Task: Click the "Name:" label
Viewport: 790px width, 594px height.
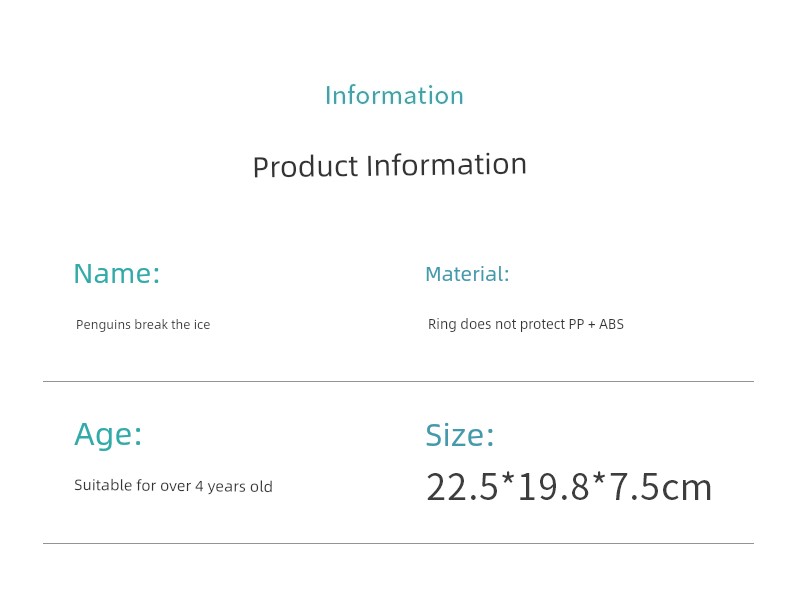Action: [117, 274]
